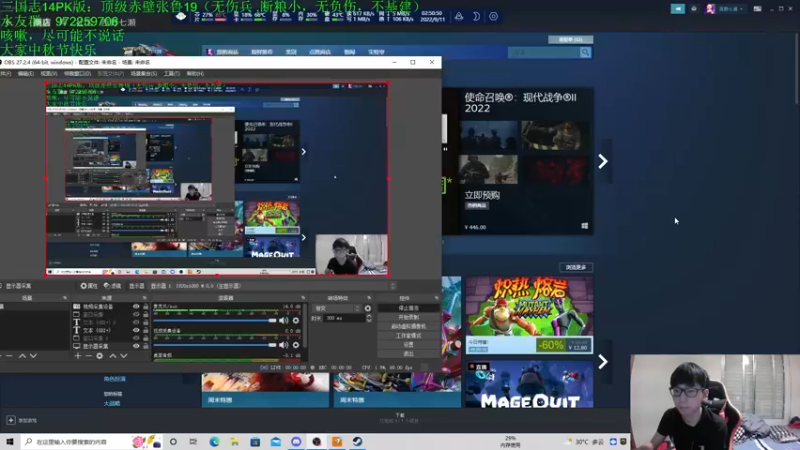Click 属性 properties button above sources

pos(89,286)
